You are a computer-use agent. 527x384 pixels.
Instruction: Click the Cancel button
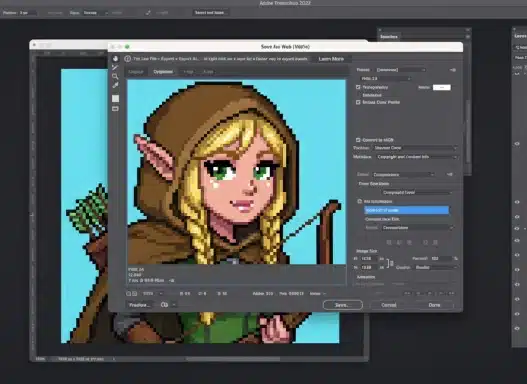[x=389, y=305]
